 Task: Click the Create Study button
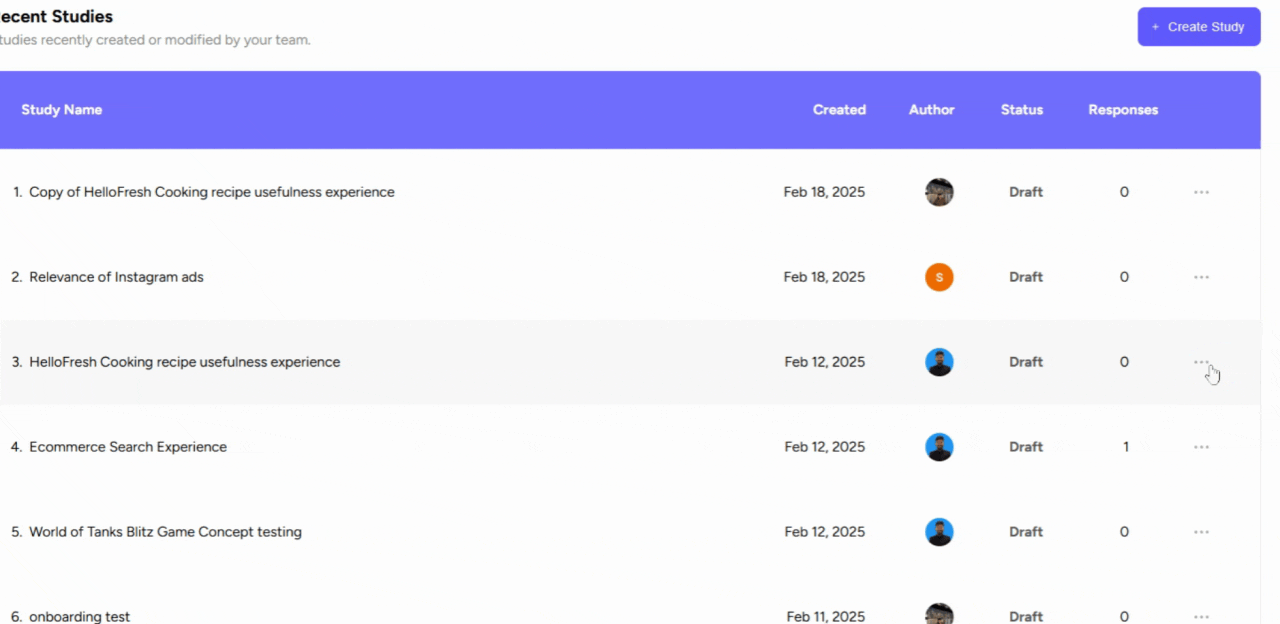(x=1198, y=27)
